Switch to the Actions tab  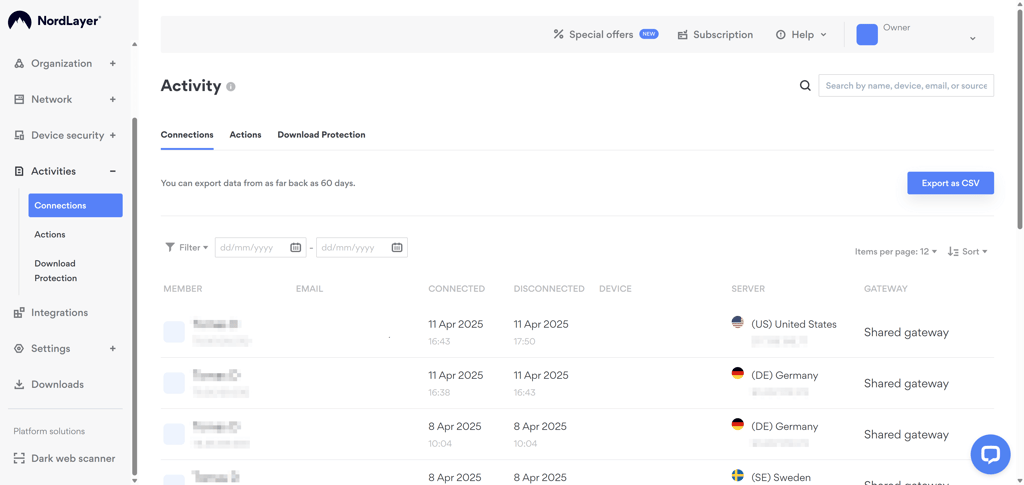click(246, 134)
